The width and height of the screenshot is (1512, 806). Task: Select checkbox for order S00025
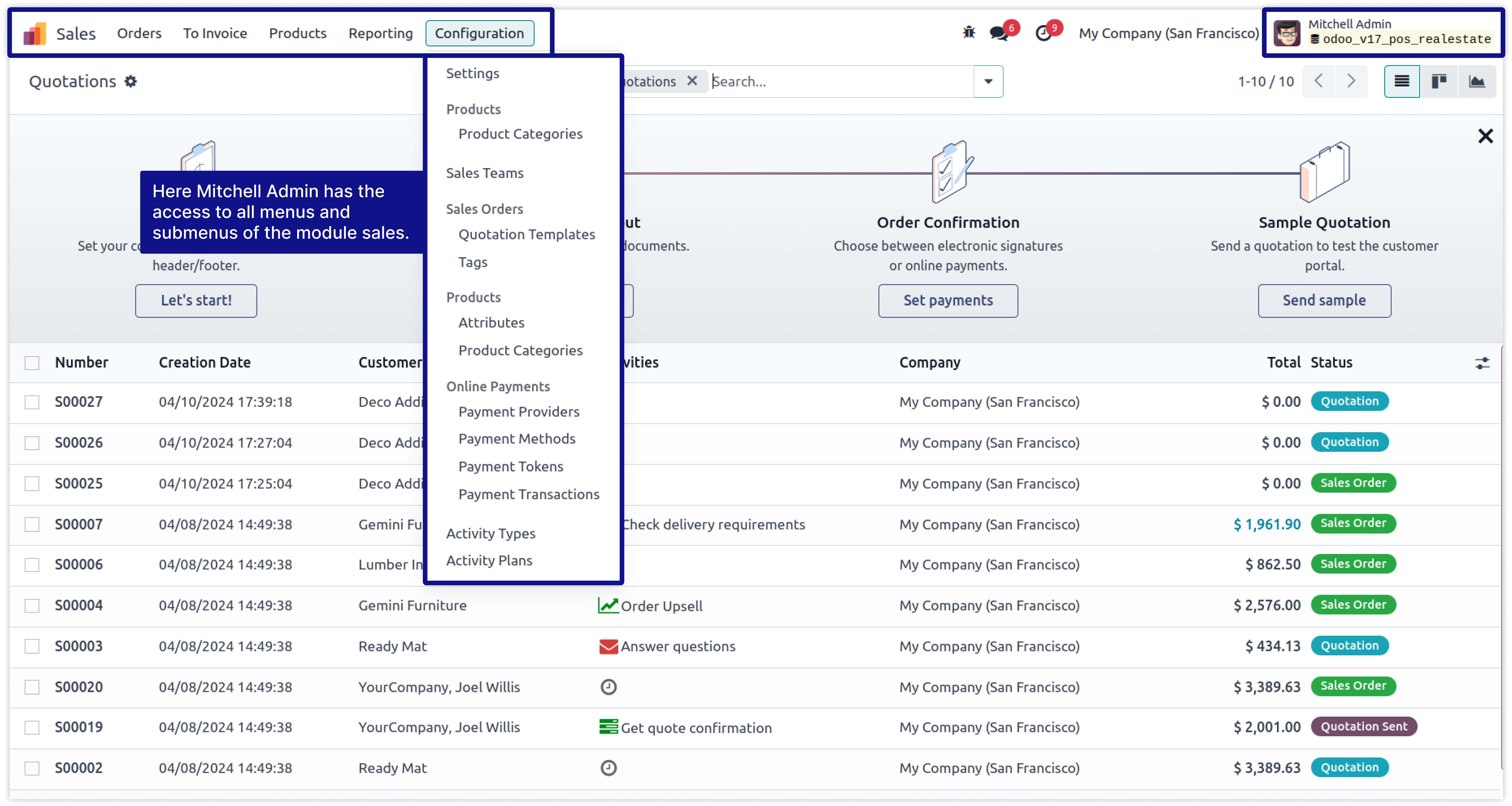pyautogui.click(x=32, y=484)
